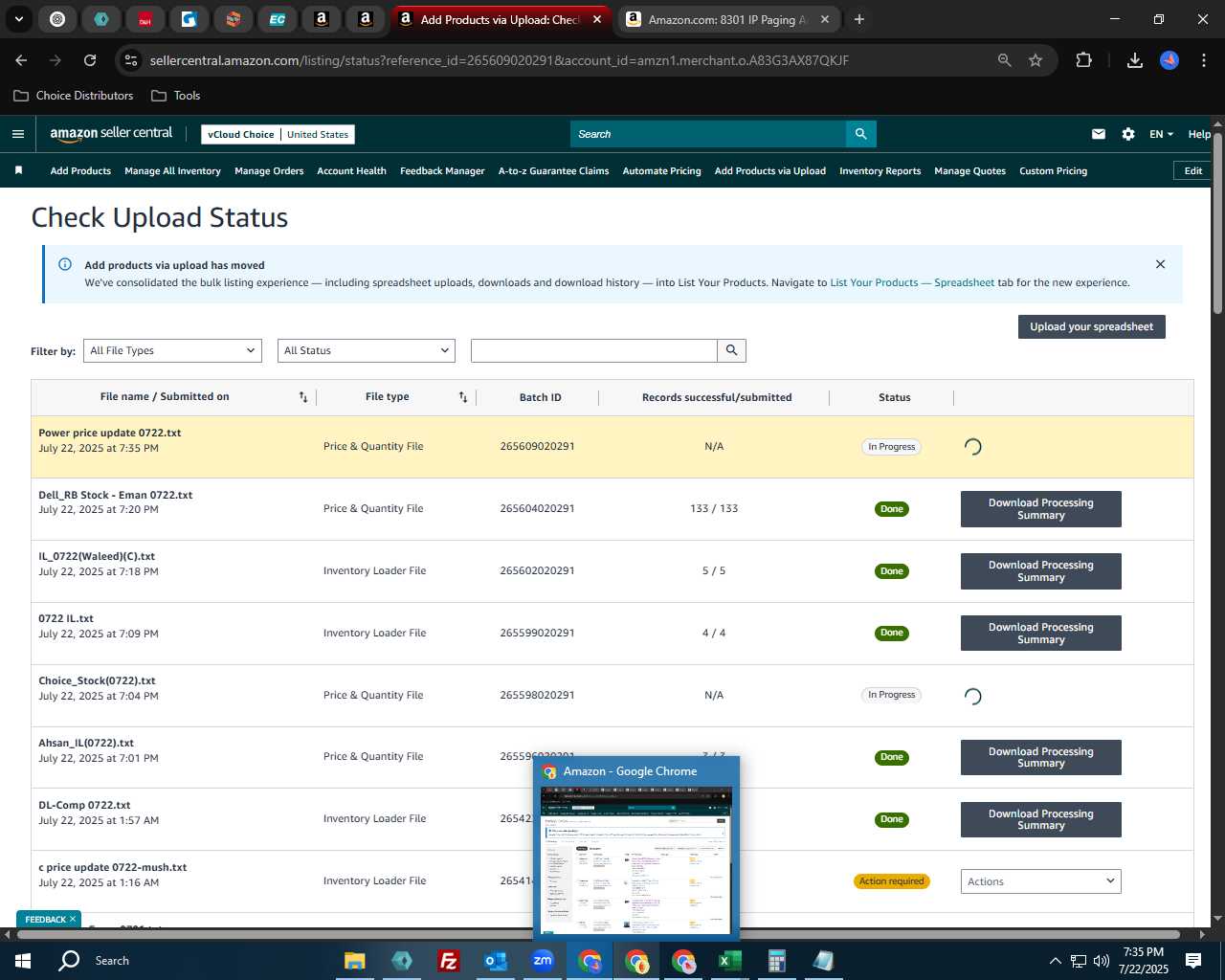Open the Calculator from the taskbar
1225x980 pixels.
pos(777,960)
